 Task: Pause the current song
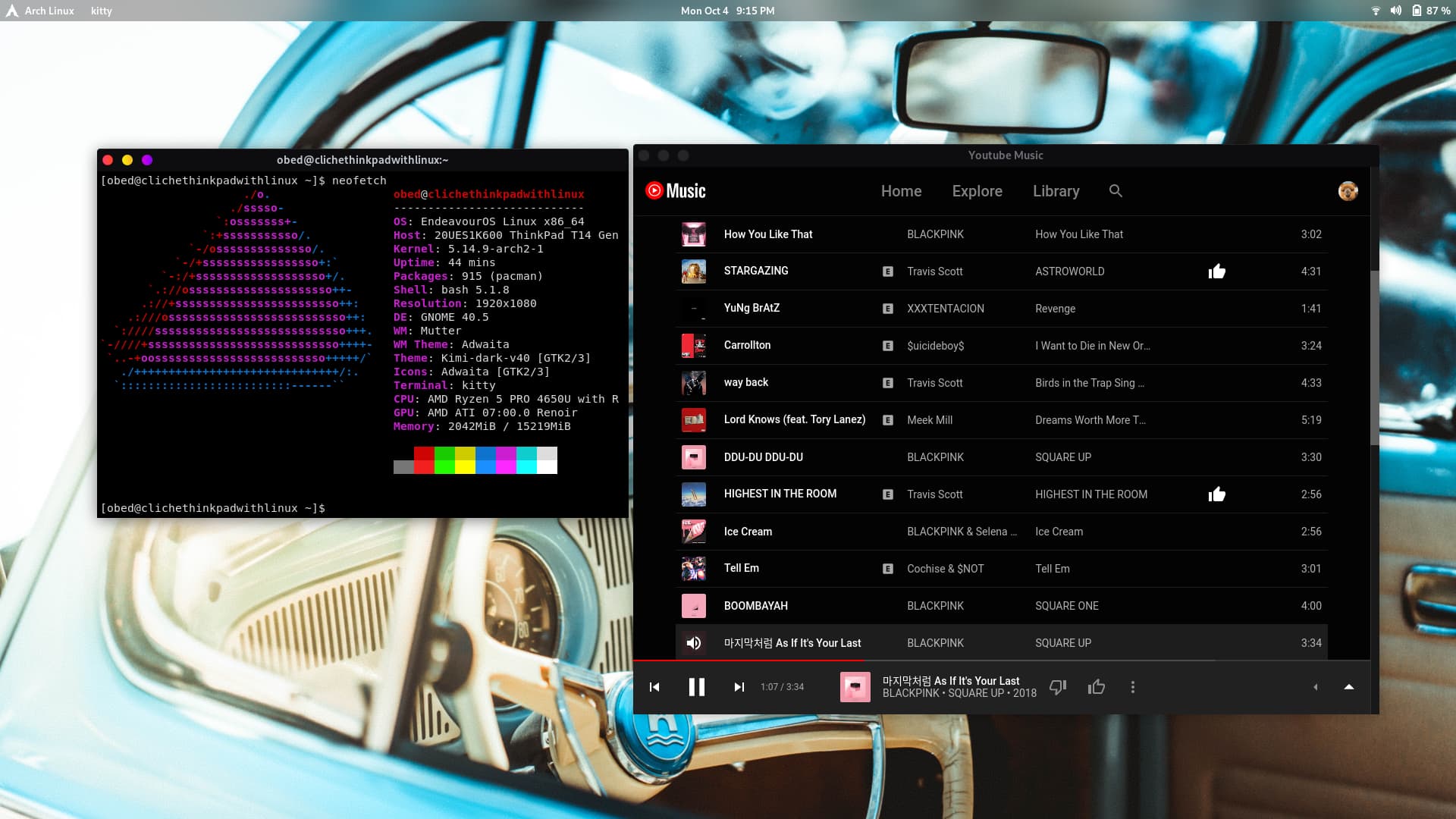[696, 687]
